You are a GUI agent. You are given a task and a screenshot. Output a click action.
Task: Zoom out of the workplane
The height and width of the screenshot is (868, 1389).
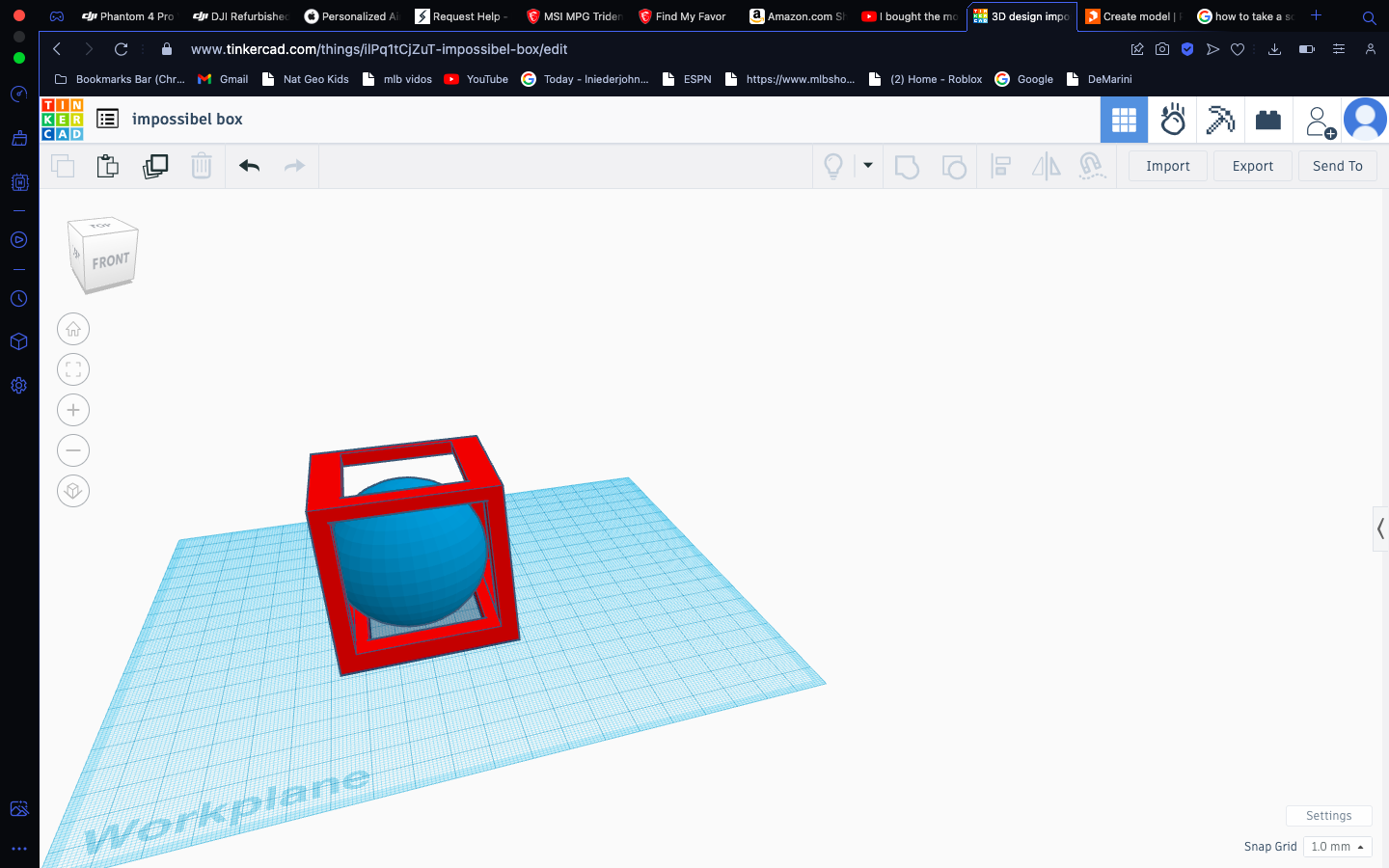[73, 450]
